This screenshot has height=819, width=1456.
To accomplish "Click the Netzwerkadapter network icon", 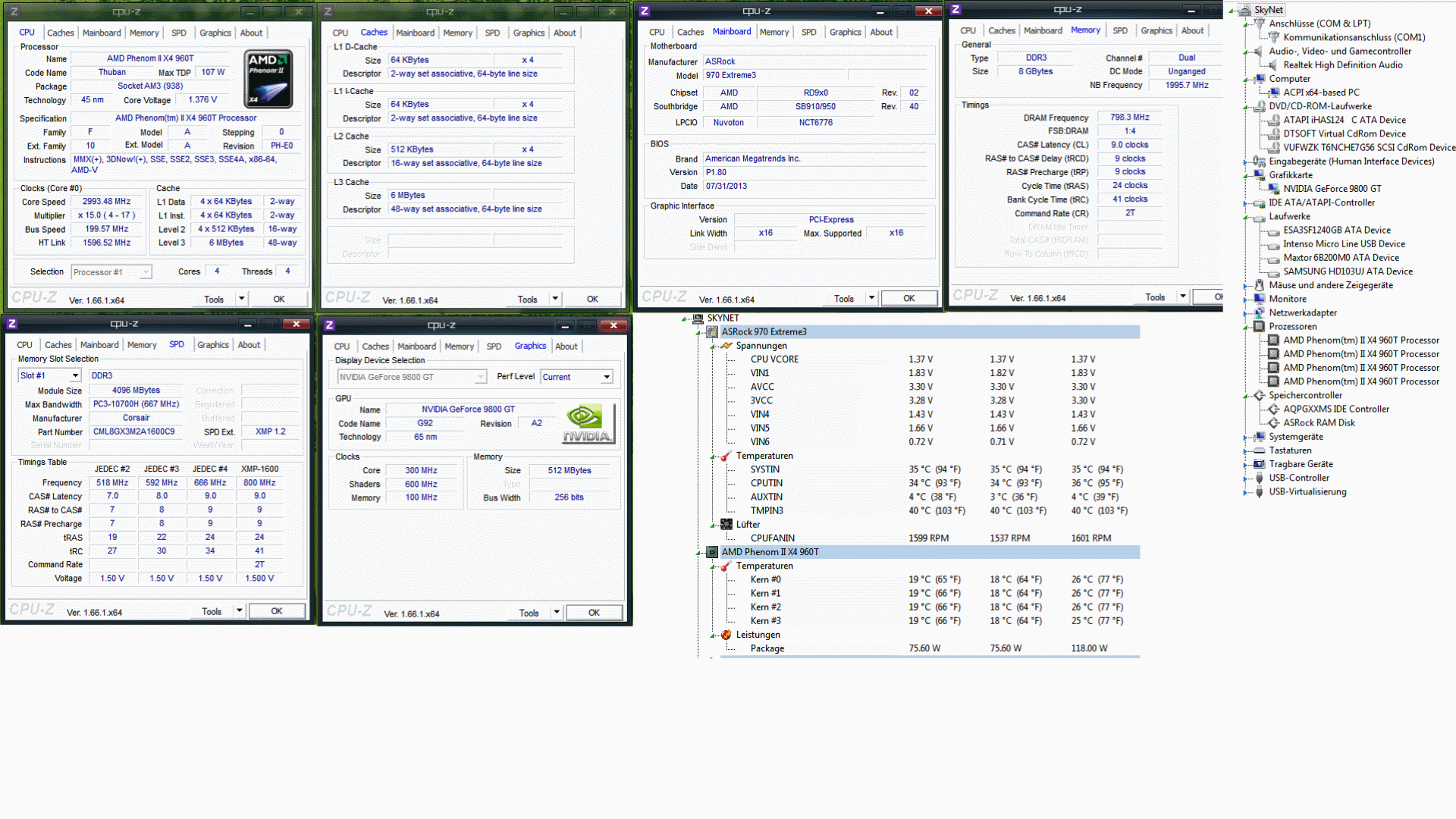I will click(x=1260, y=313).
